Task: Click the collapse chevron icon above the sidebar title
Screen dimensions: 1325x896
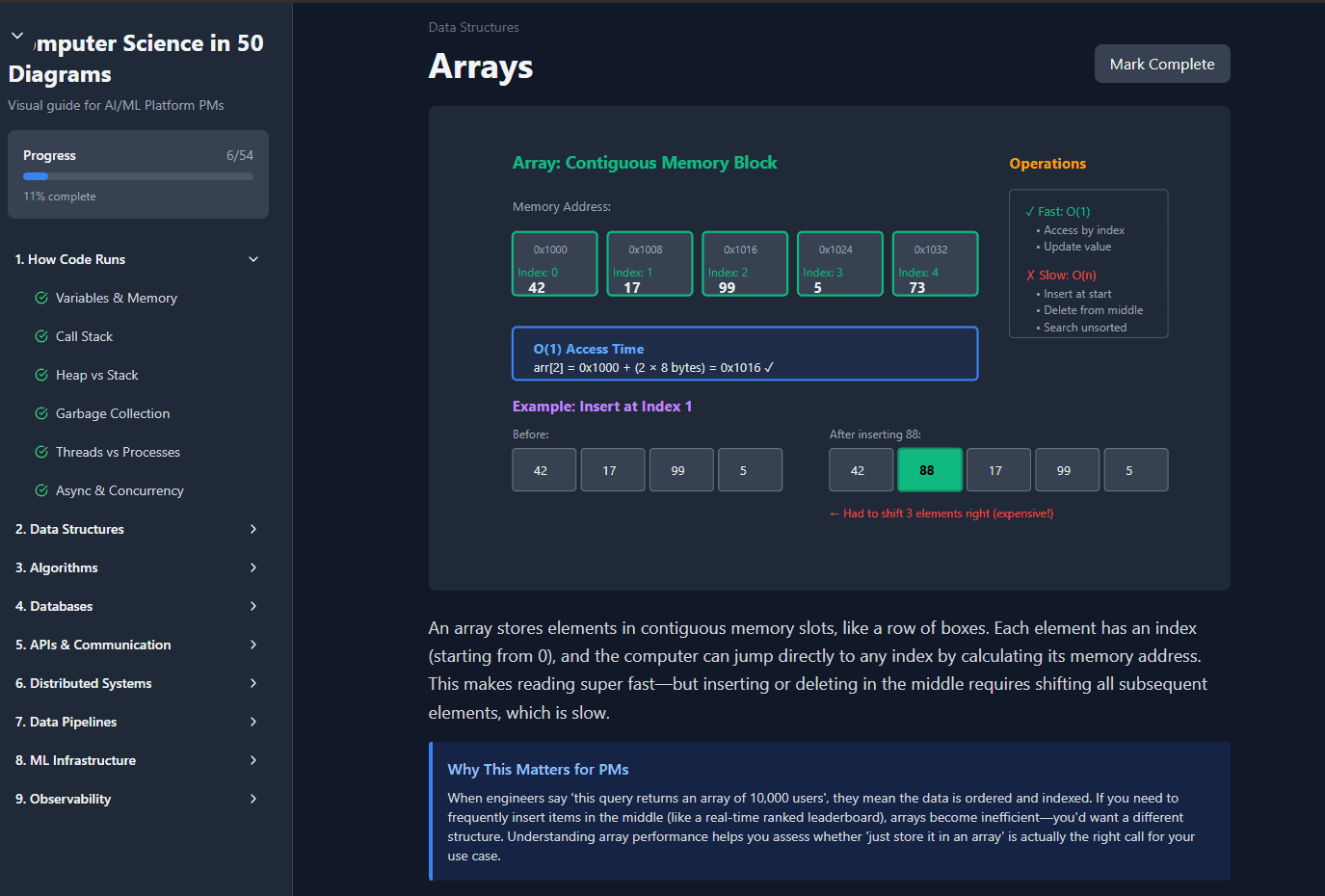Action: point(16,36)
